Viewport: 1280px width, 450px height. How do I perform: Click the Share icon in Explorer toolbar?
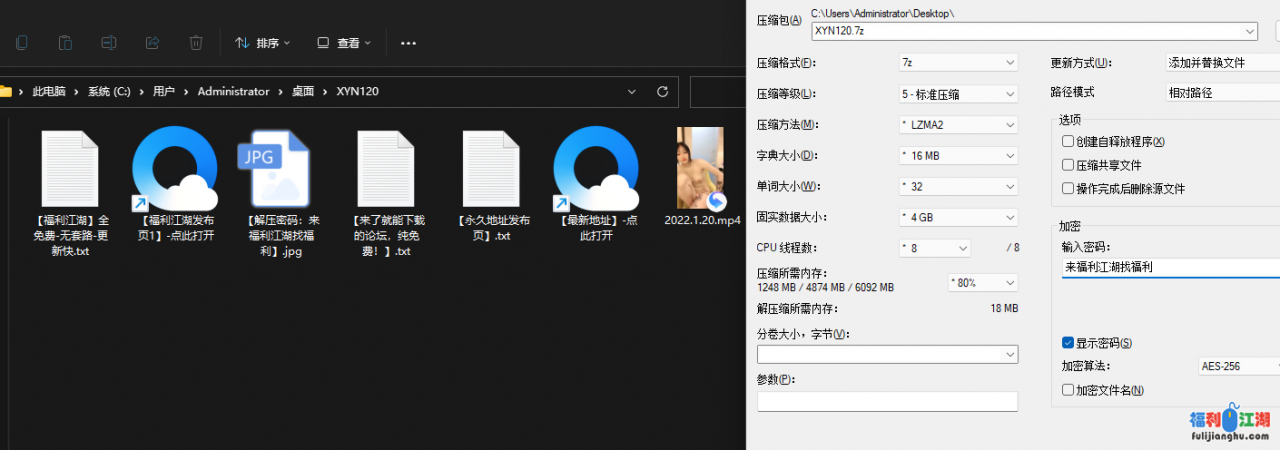pos(153,43)
